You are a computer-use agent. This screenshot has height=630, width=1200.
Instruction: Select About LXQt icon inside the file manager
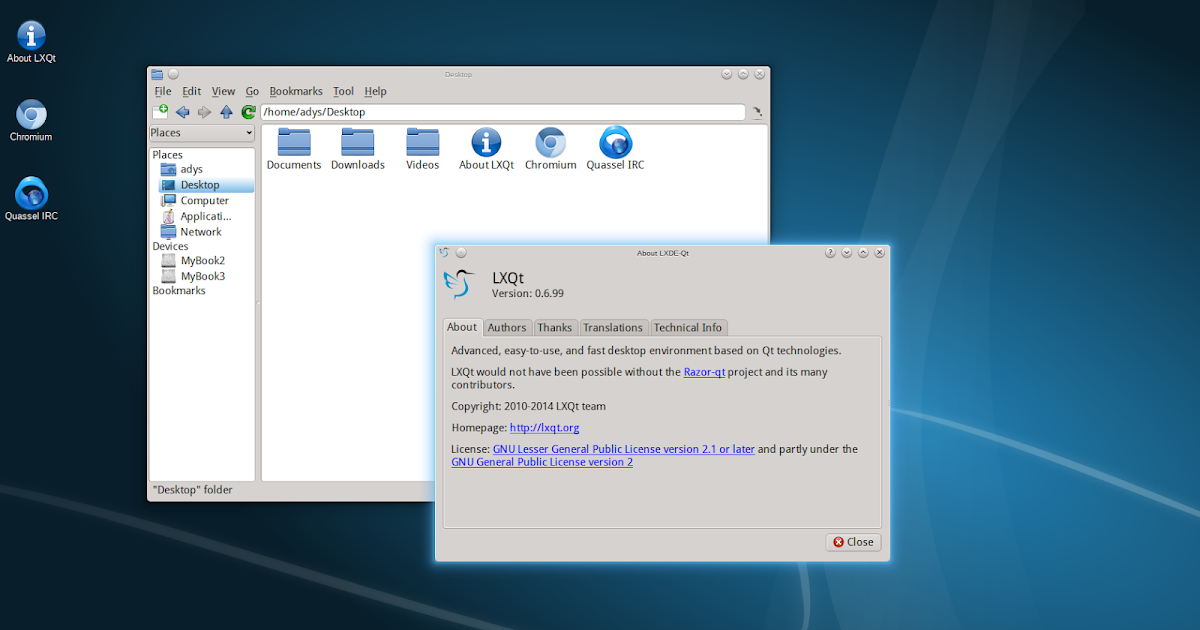(x=486, y=149)
